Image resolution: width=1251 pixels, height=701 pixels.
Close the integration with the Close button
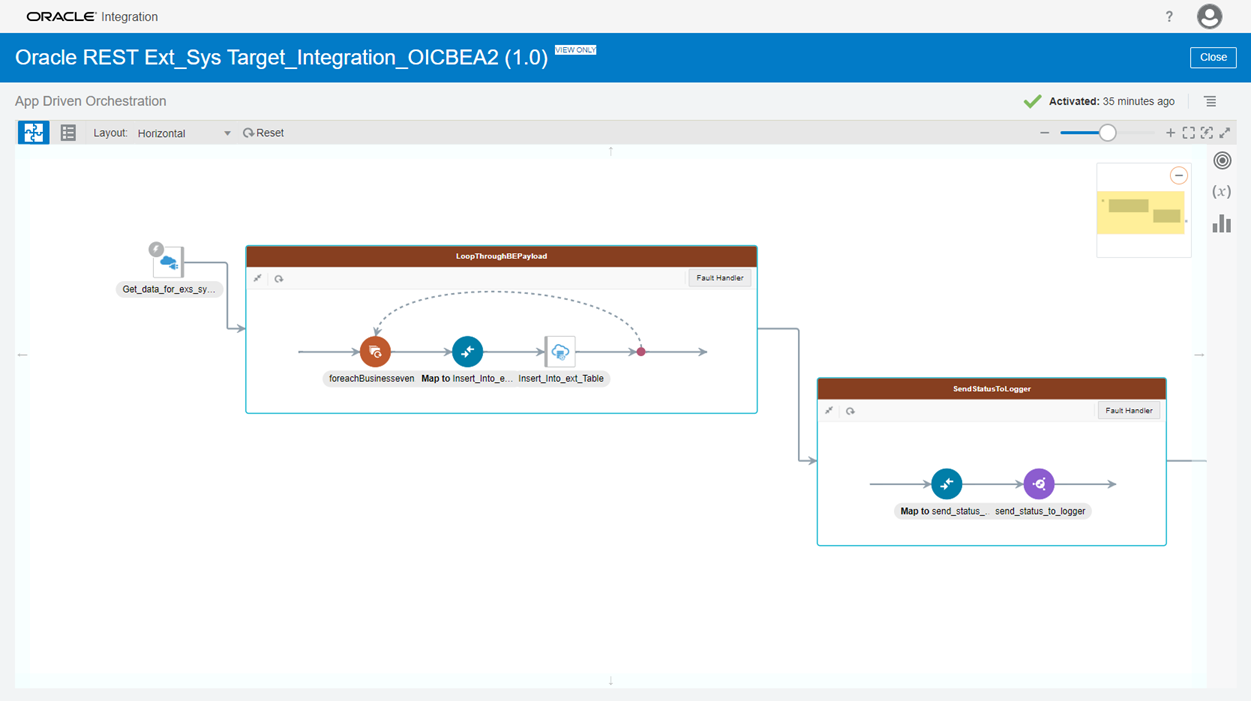click(1213, 57)
